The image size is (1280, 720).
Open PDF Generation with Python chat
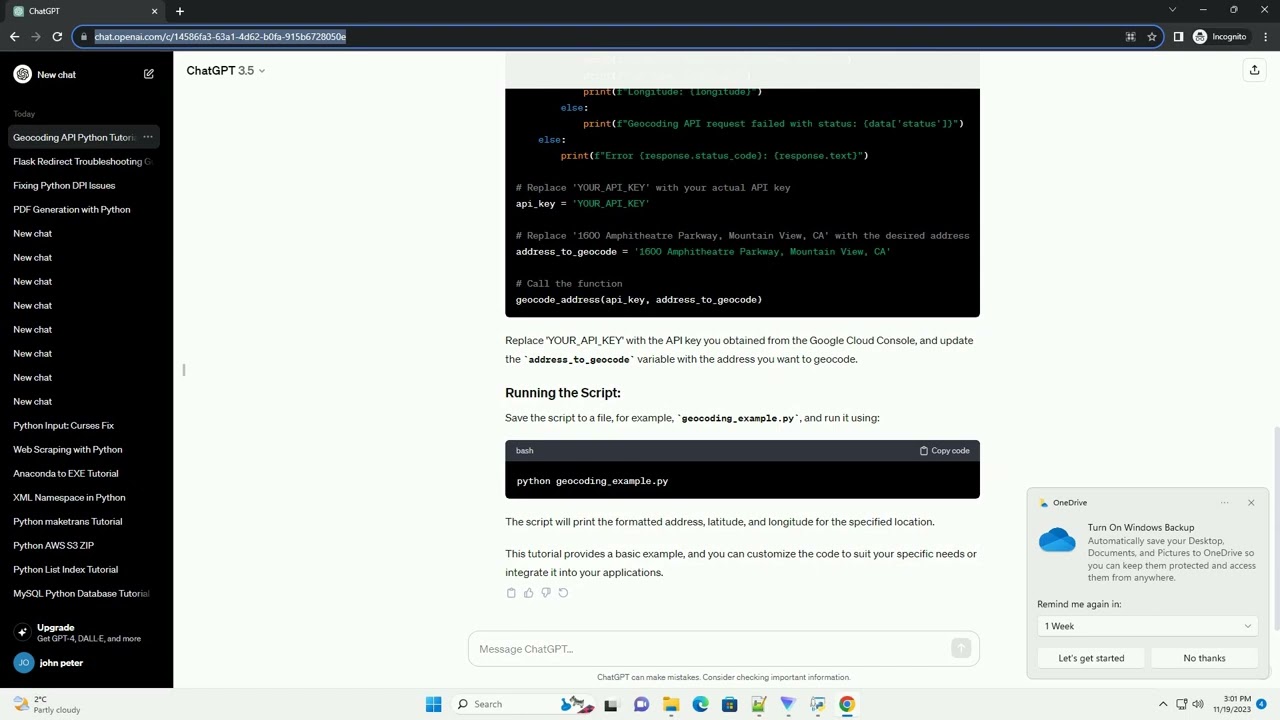86,209
